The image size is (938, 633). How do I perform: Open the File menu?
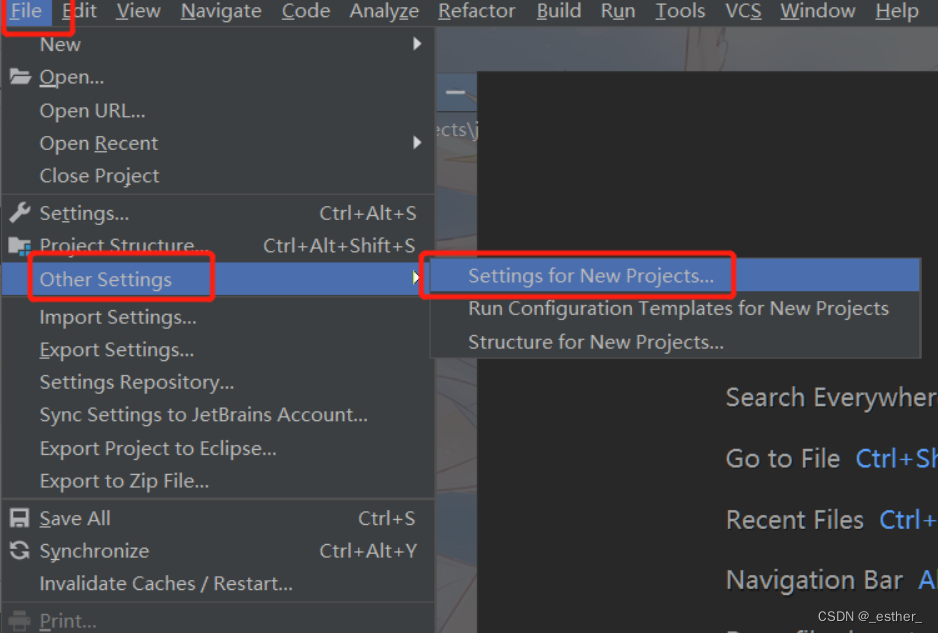(26, 11)
